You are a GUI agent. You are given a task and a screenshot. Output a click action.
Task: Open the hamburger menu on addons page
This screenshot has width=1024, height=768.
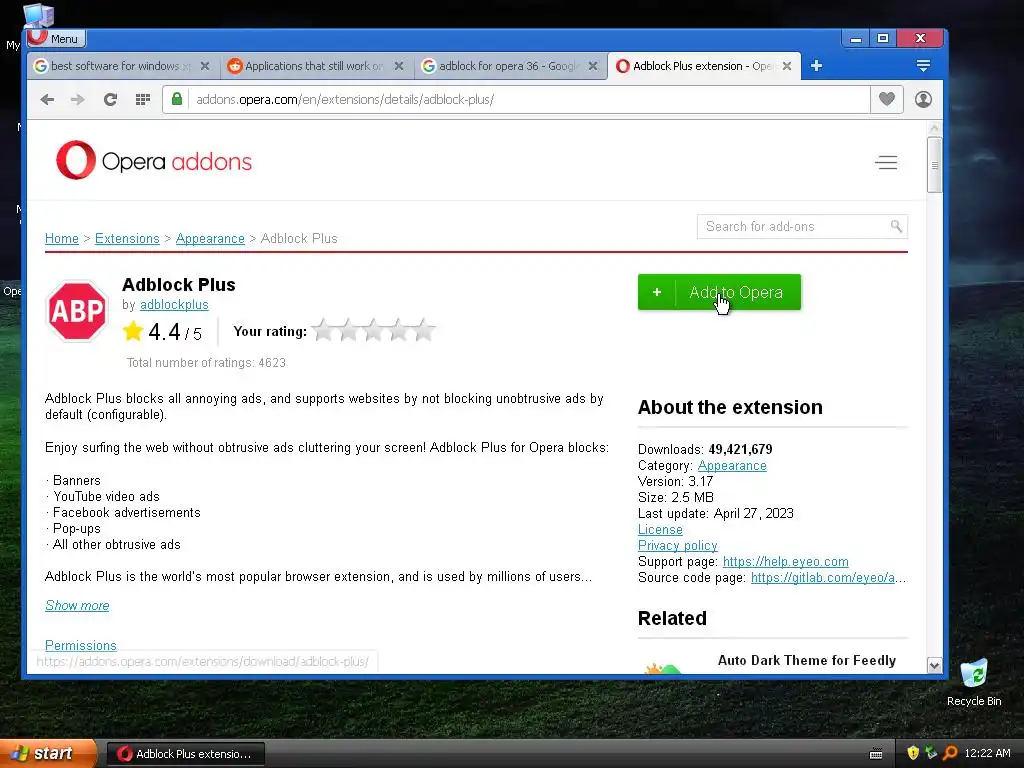[x=886, y=163]
